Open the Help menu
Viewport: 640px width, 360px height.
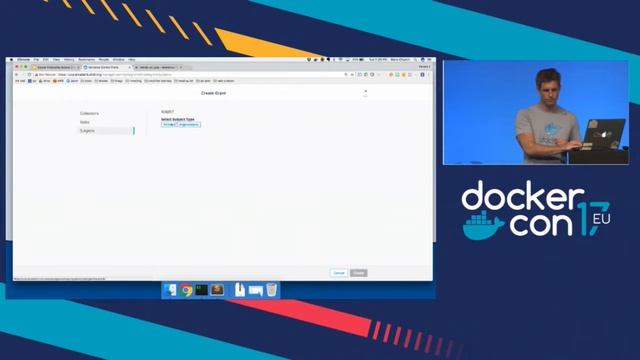[132, 60]
